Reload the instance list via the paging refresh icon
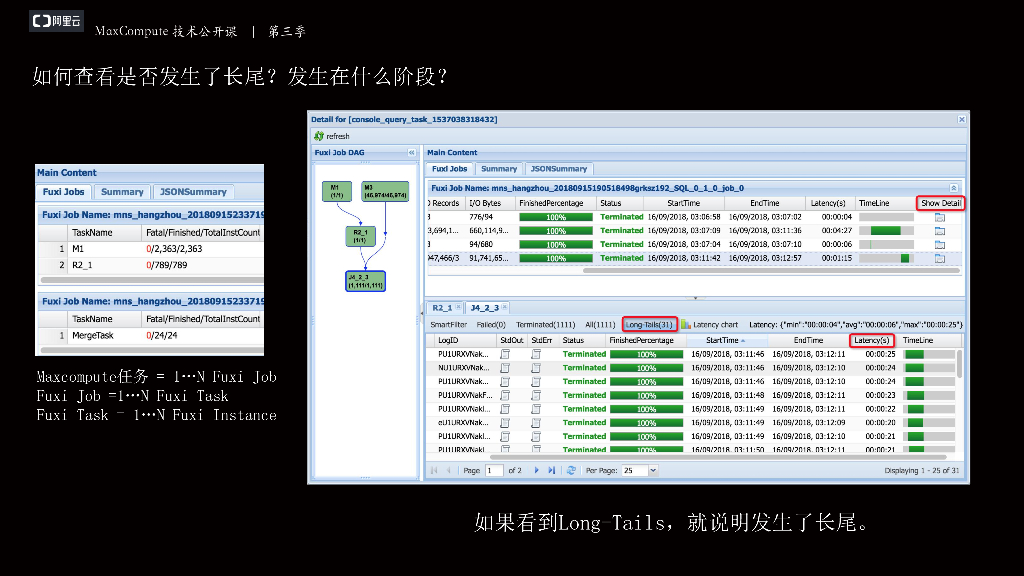The image size is (1024, 576). coord(571,470)
